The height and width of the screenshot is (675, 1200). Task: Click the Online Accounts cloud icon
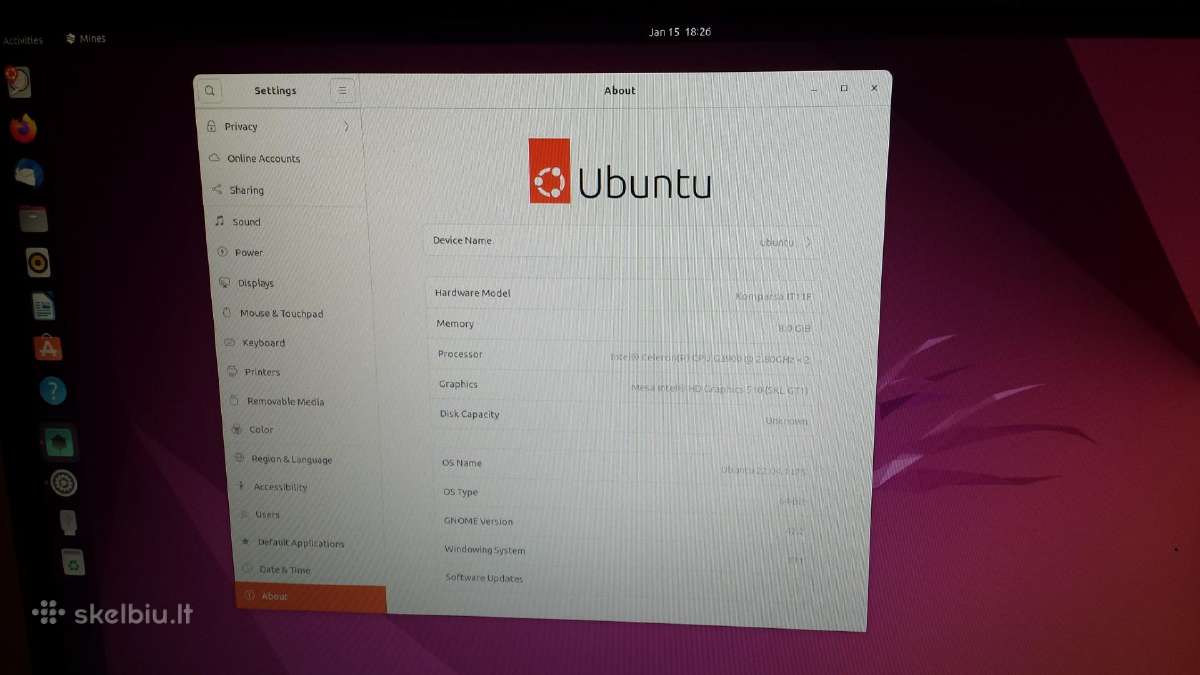click(214, 158)
